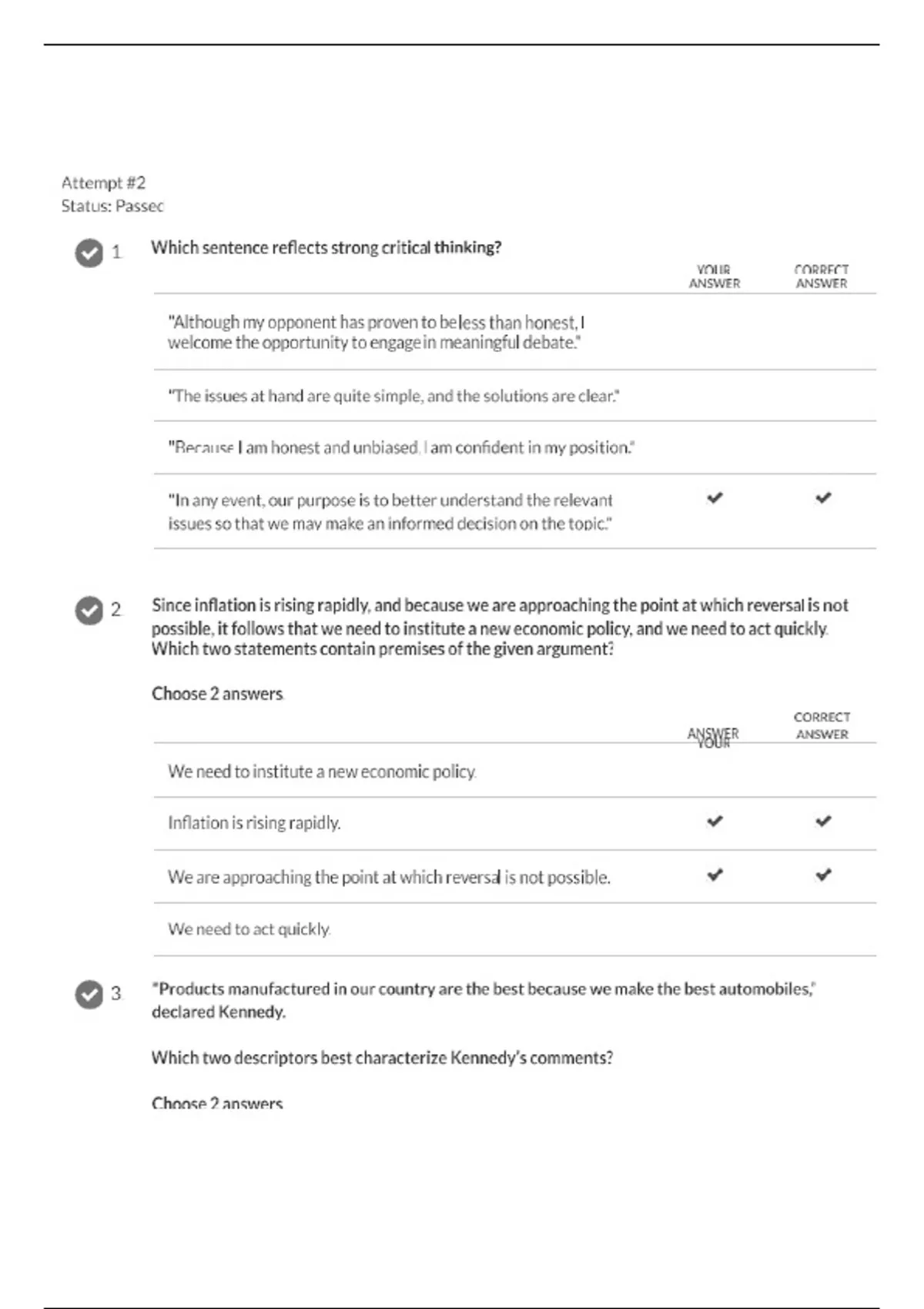Click question 3 passed checkmark icon
Viewport: 924px width, 1309px height.
pyautogui.click(x=89, y=994)
